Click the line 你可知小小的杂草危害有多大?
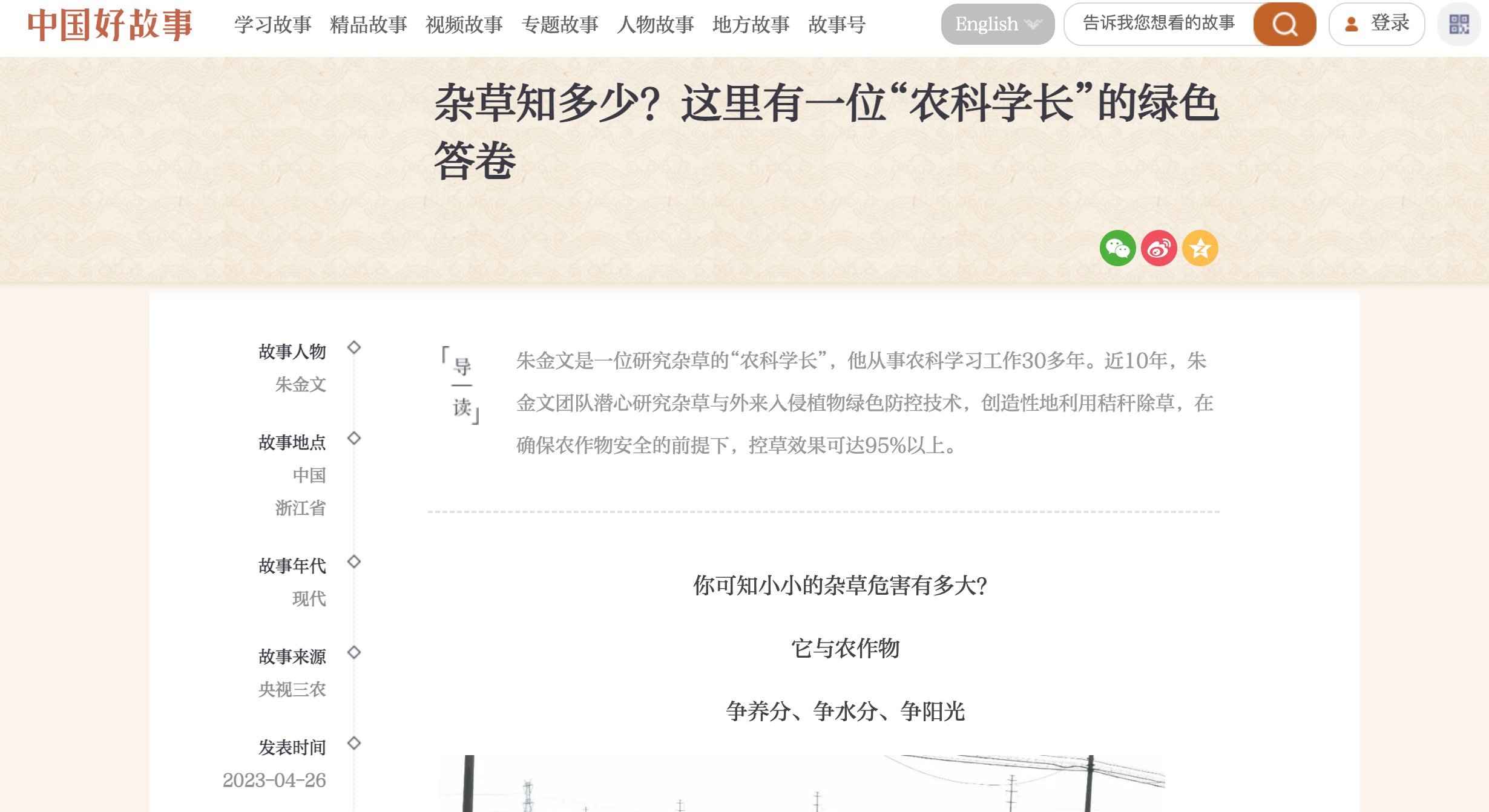Screen dimensions: 1489x812 coord(841,585)
